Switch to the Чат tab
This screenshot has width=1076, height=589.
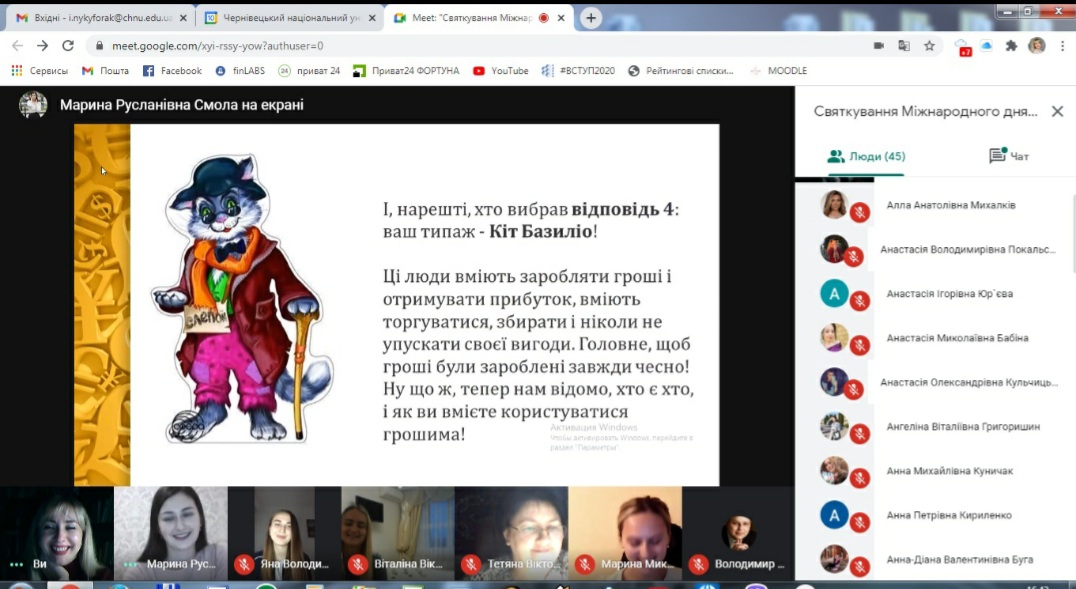point(1009,157)
